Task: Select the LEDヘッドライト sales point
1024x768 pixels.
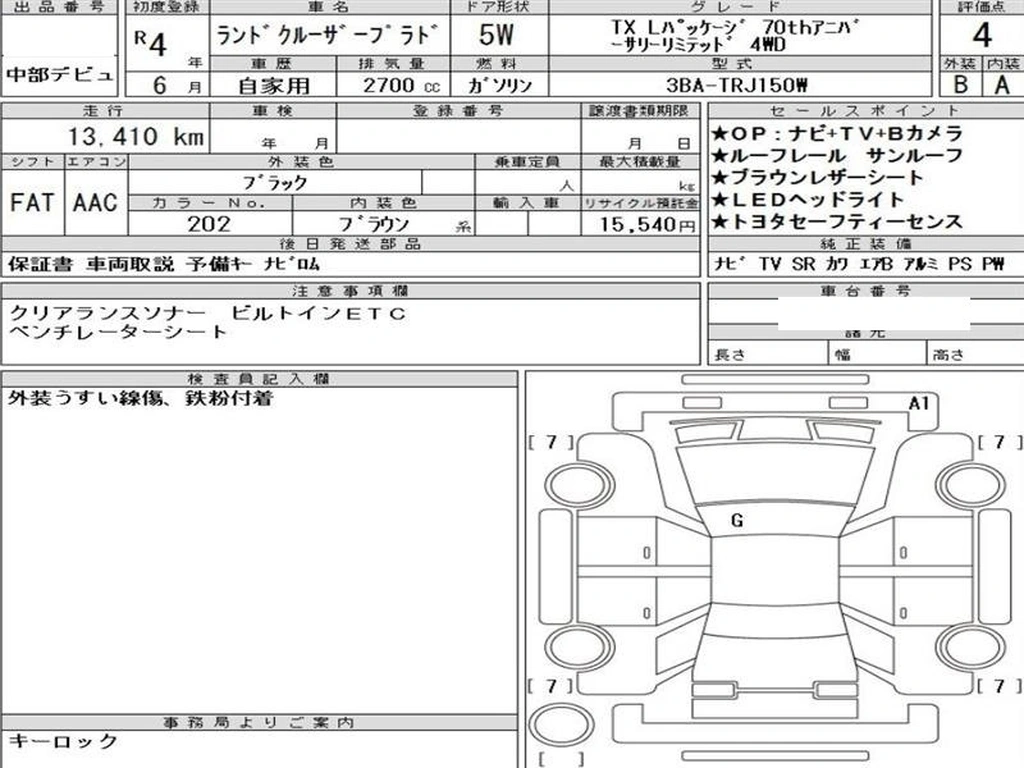Action: click(807, 200)
